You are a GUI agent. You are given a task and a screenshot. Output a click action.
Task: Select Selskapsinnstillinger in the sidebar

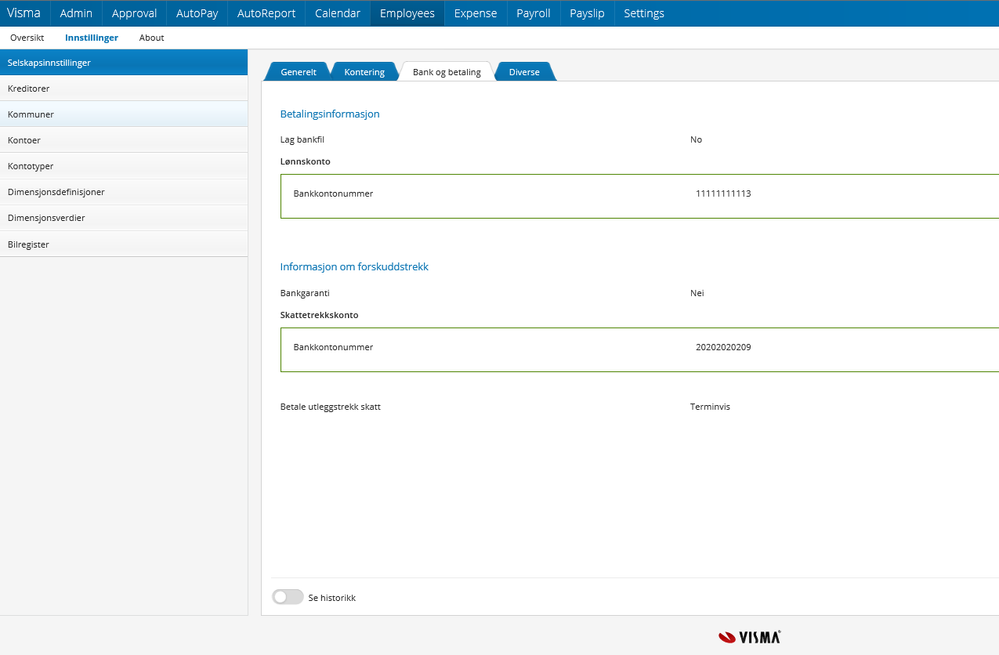click(x=124, y=62)
